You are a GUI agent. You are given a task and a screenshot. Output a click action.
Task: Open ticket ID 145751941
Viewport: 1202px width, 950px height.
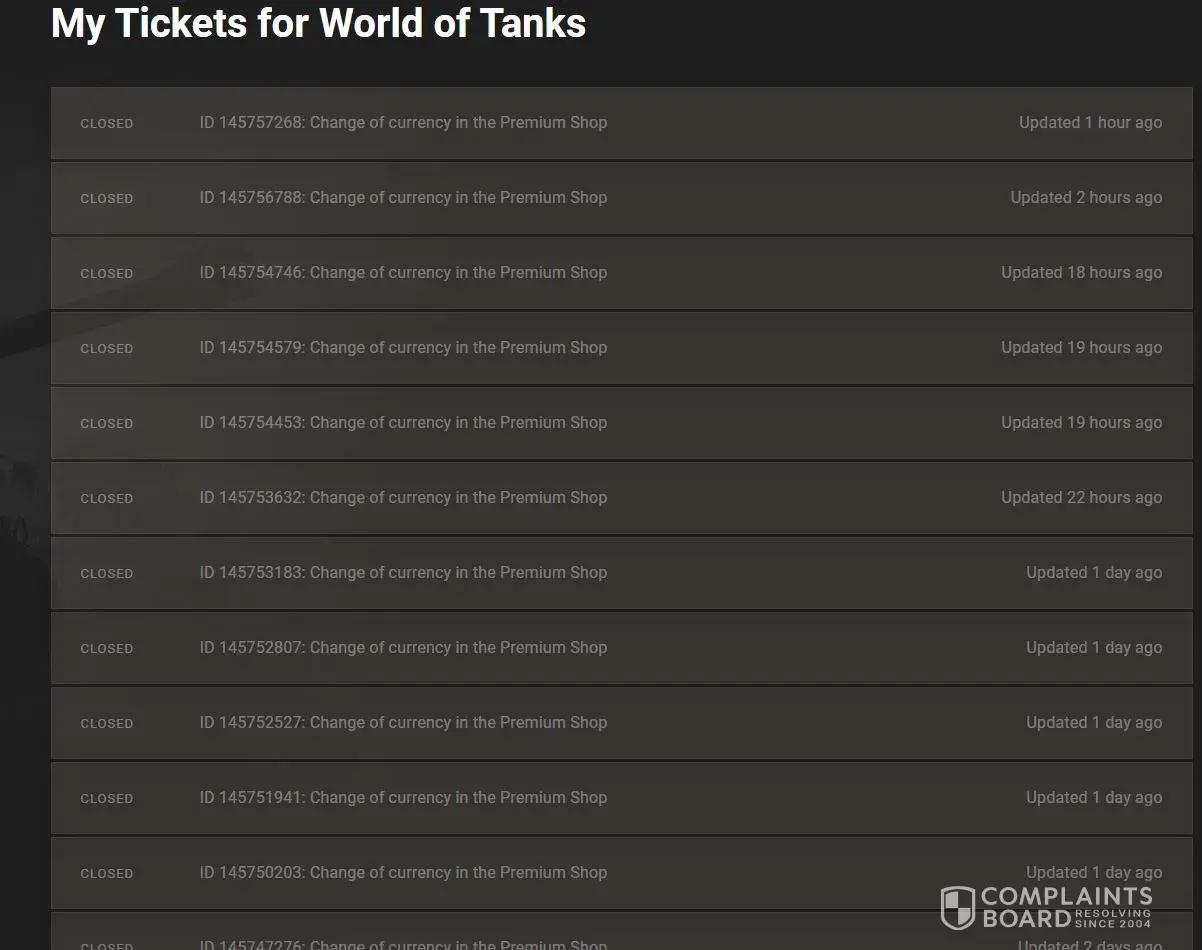point(403,798)
